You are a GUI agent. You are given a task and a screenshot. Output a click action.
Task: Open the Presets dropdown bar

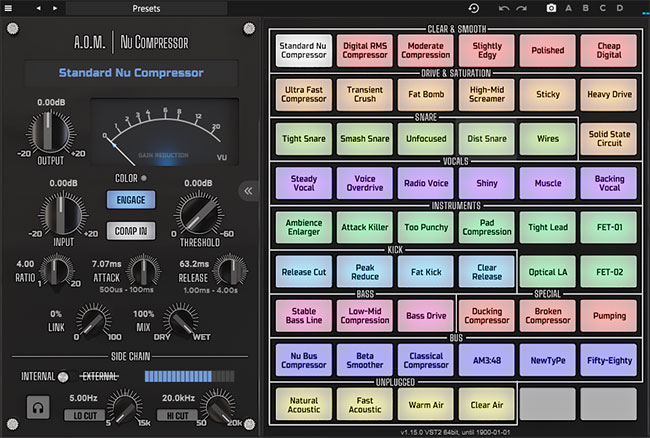pyautogui.click(x=146, y=8)
